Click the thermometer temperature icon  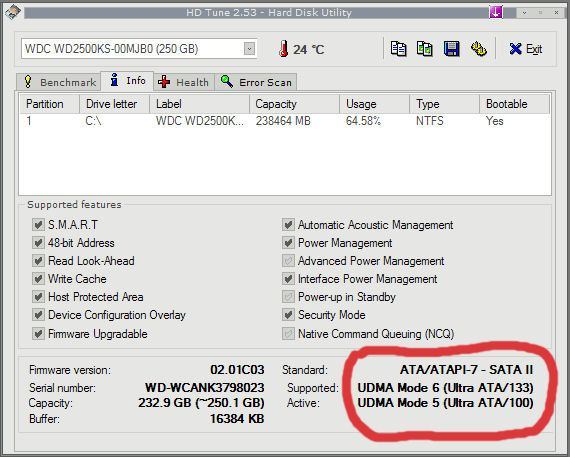tap(284, 49)
